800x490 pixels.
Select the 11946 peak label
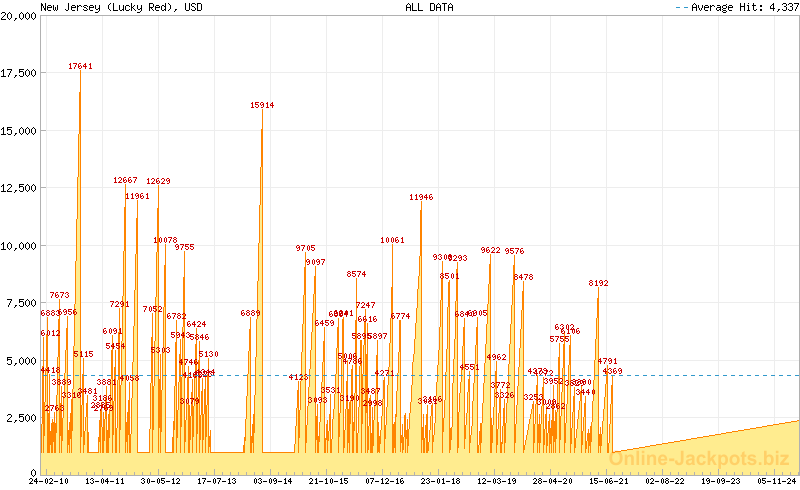pyautogui.click(x=421, y=198)
